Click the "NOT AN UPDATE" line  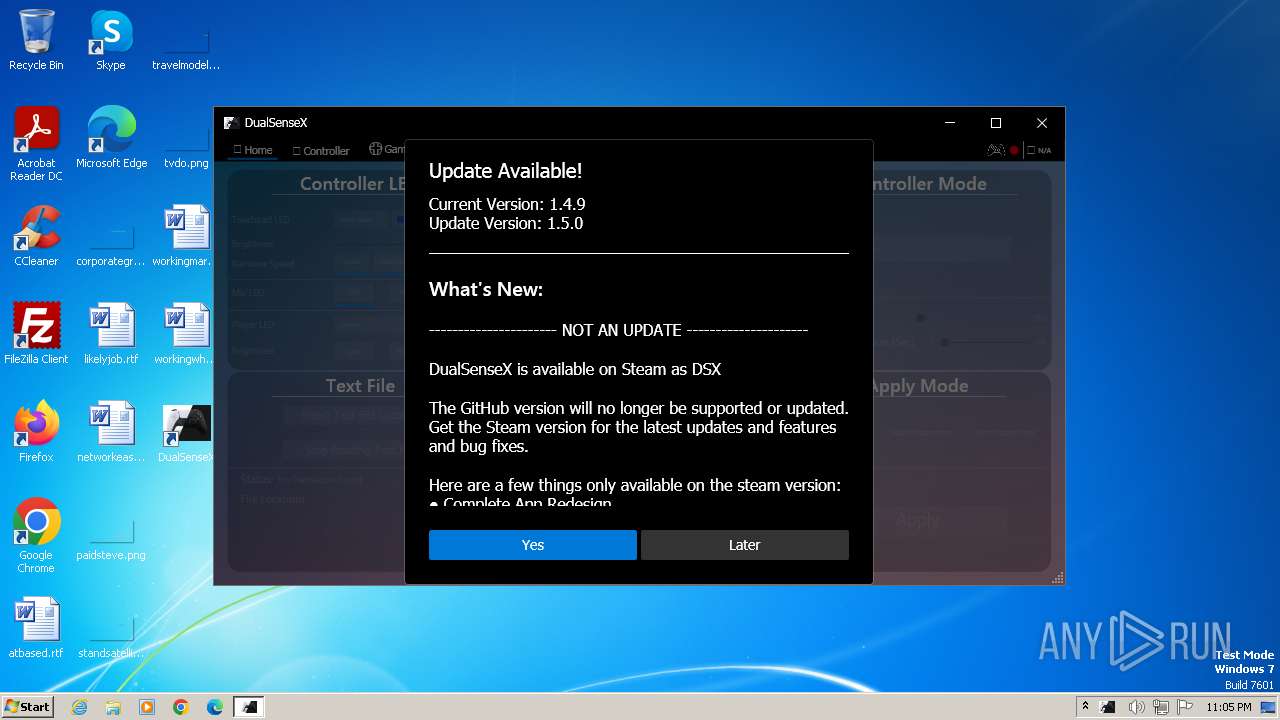(618, 330)
